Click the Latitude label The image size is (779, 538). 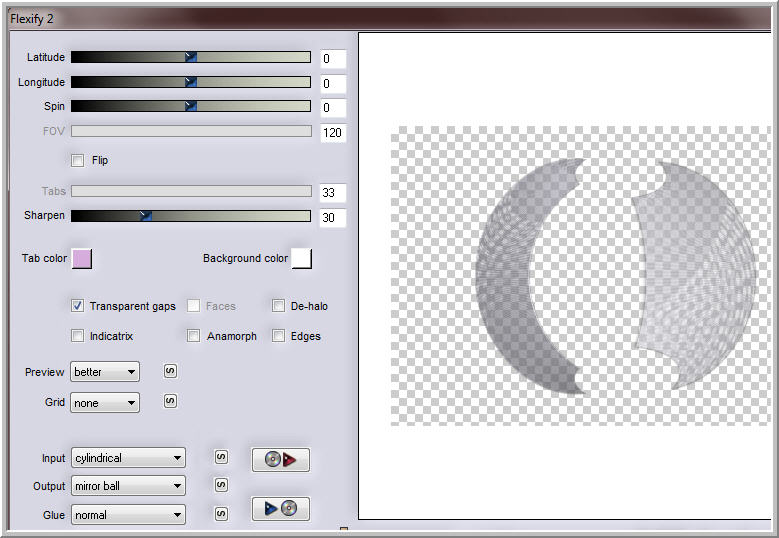pos(46,57)
